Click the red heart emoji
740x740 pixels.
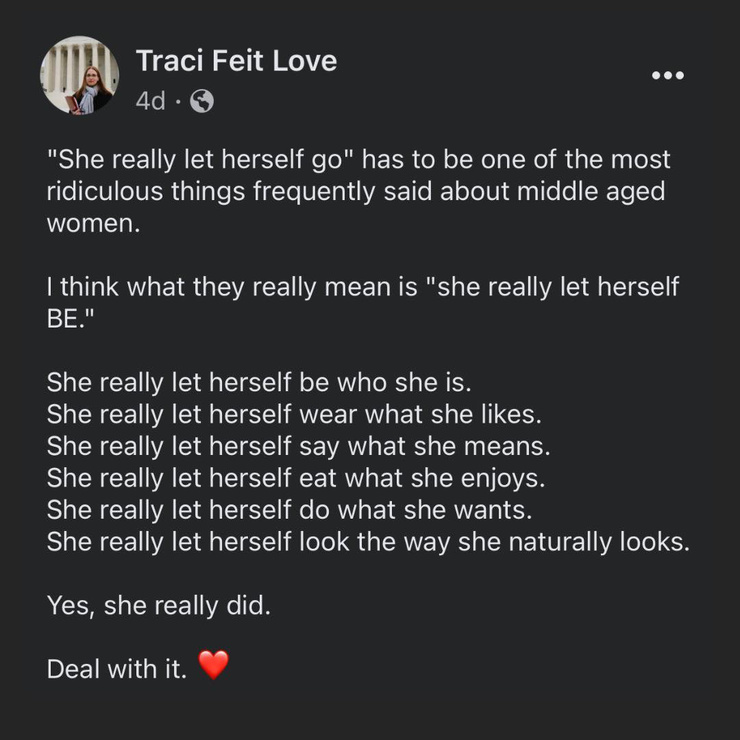[x=213, y=664]
